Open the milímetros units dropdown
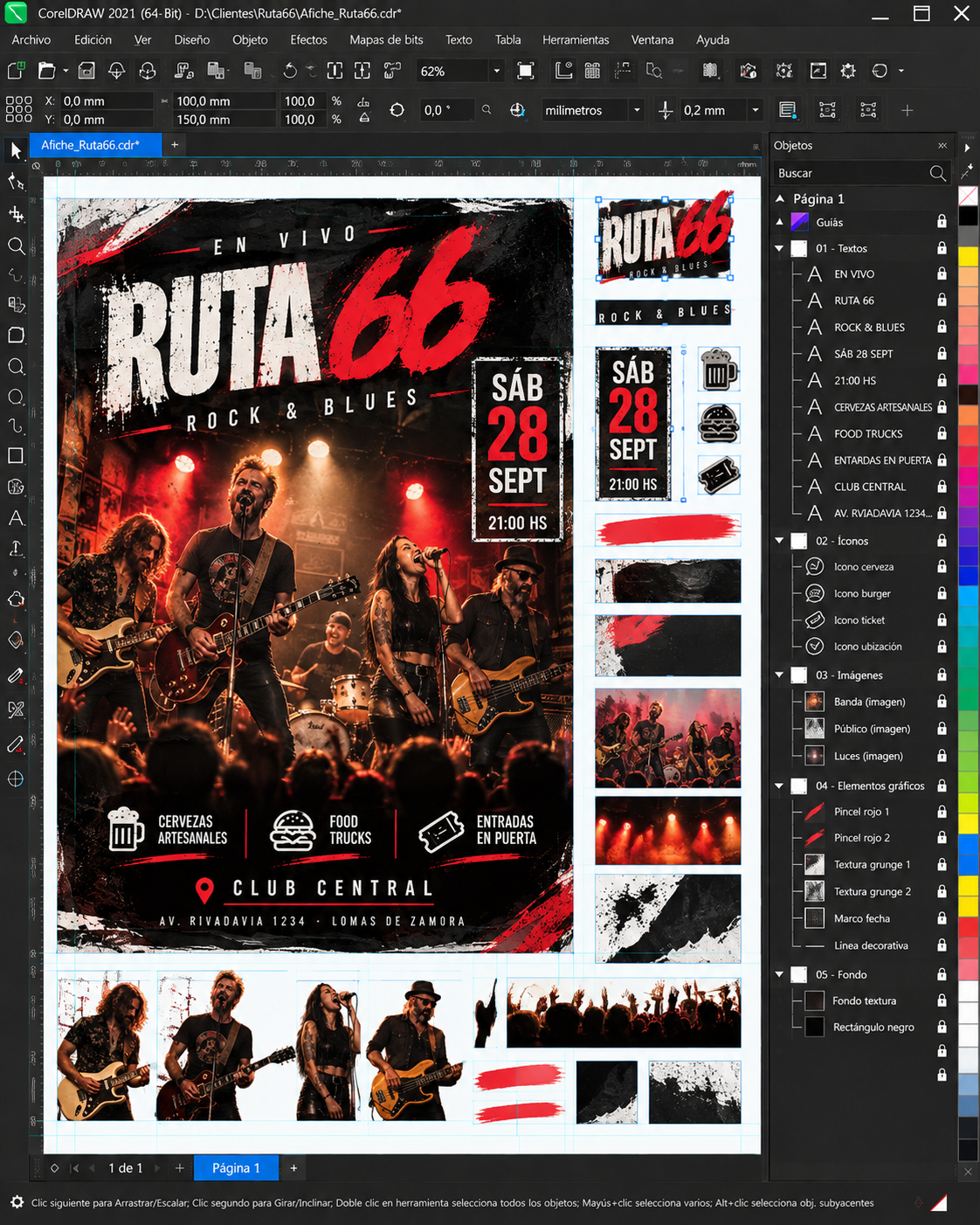This screenshot has height=1225, width=980. click(x=637, y=110)
